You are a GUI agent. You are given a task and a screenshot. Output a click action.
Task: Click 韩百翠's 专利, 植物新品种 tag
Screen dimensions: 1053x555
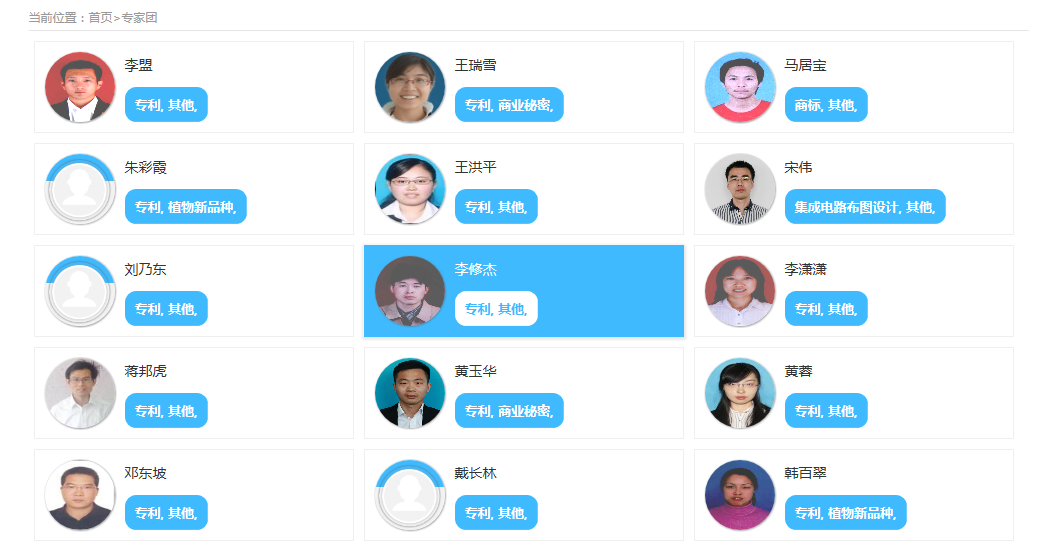(845, 513)
